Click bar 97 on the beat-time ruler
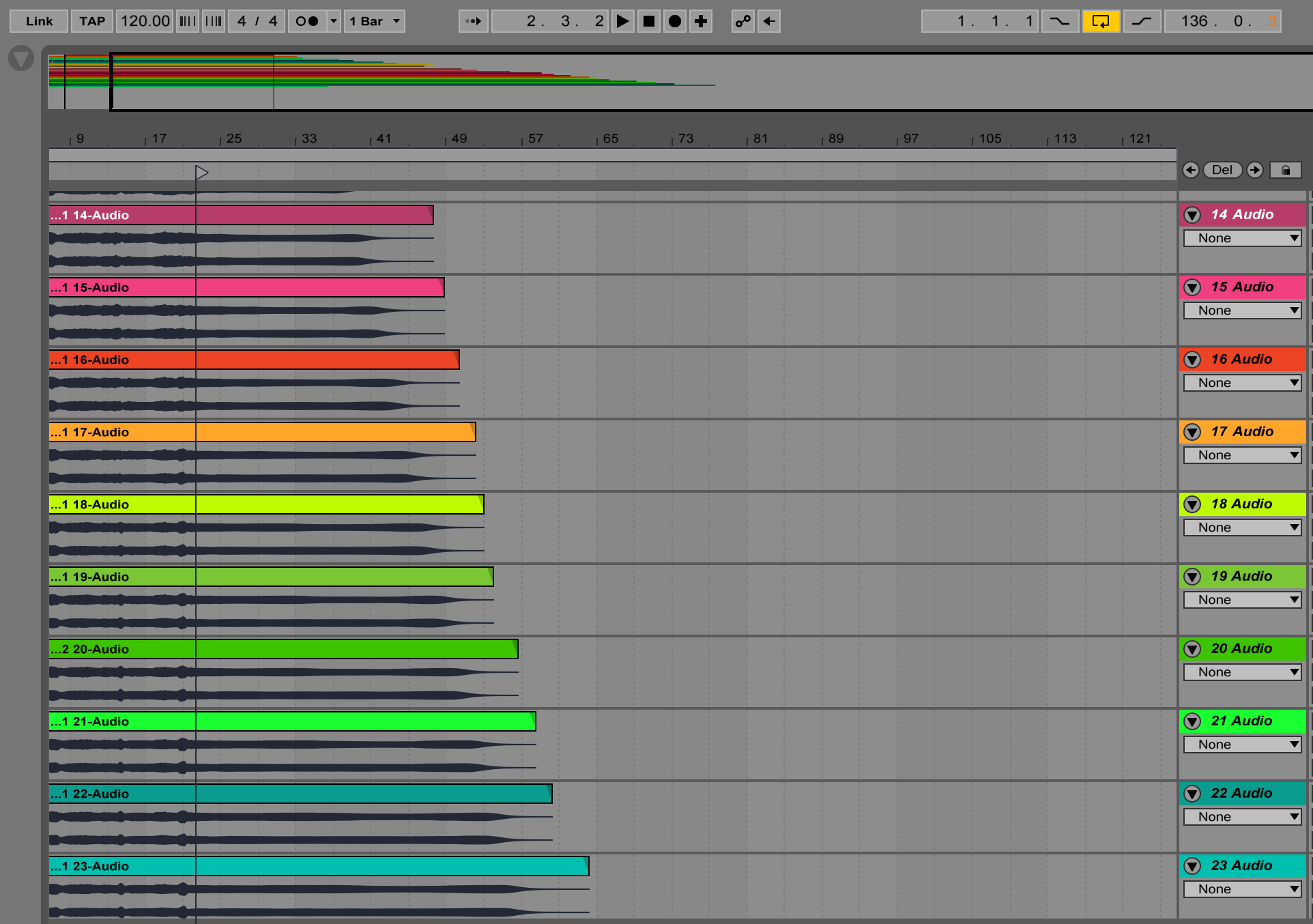The width and height of the screenshot is (1313, 924). (x=910, y=139)
